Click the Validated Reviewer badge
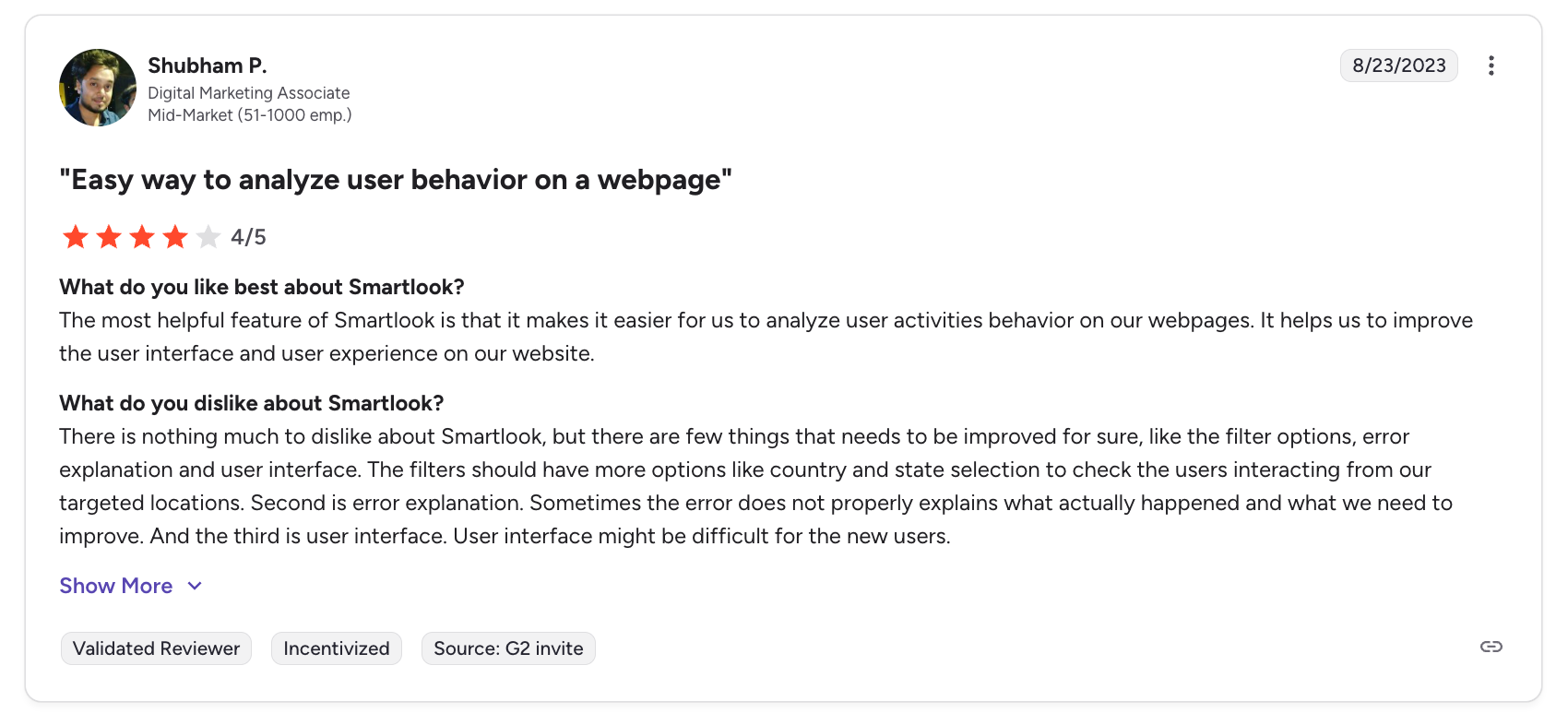1568x725 pixels. (x=156, y=648)
